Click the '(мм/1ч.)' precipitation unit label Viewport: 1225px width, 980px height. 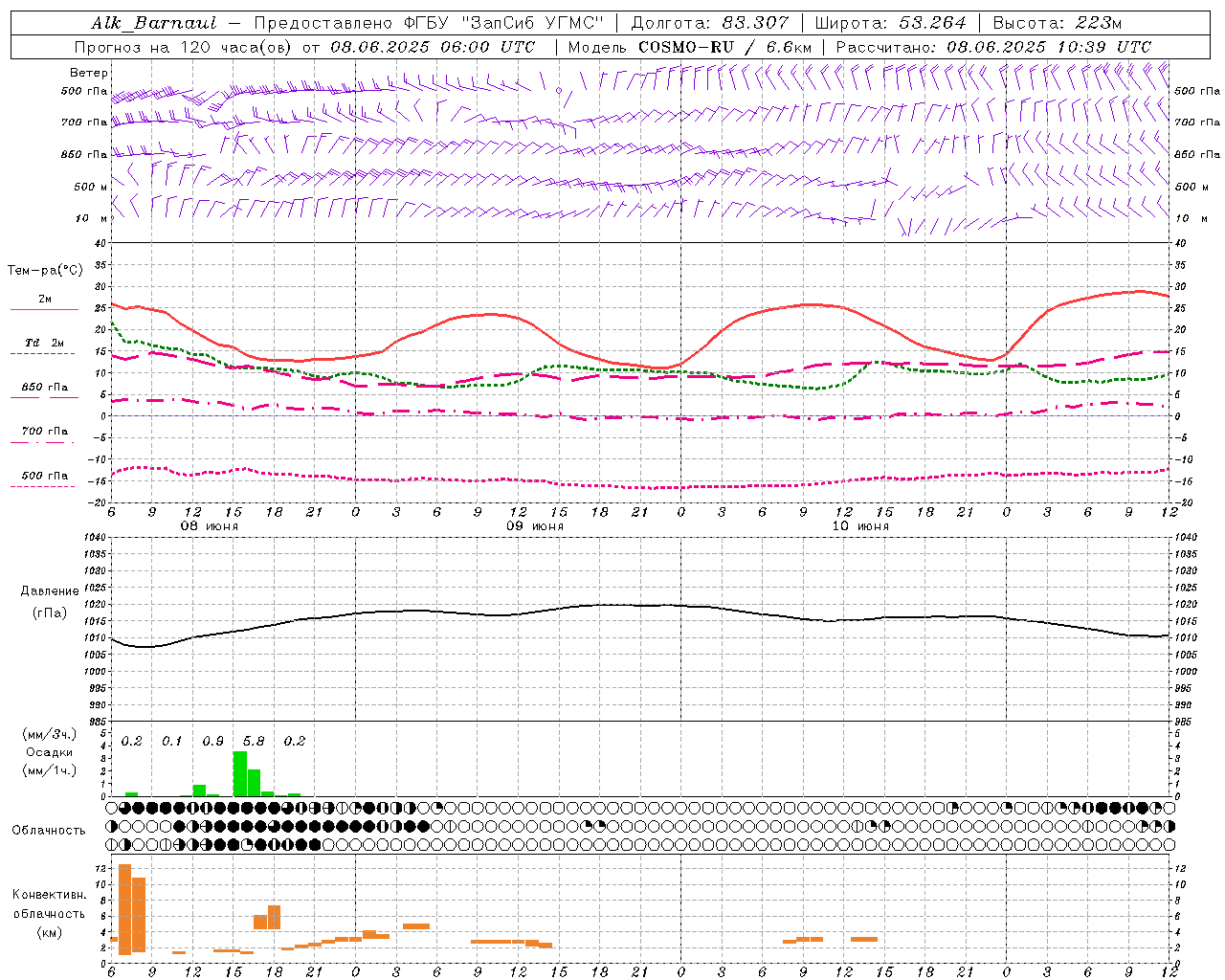pyautogui.click(x=49, y=770)
